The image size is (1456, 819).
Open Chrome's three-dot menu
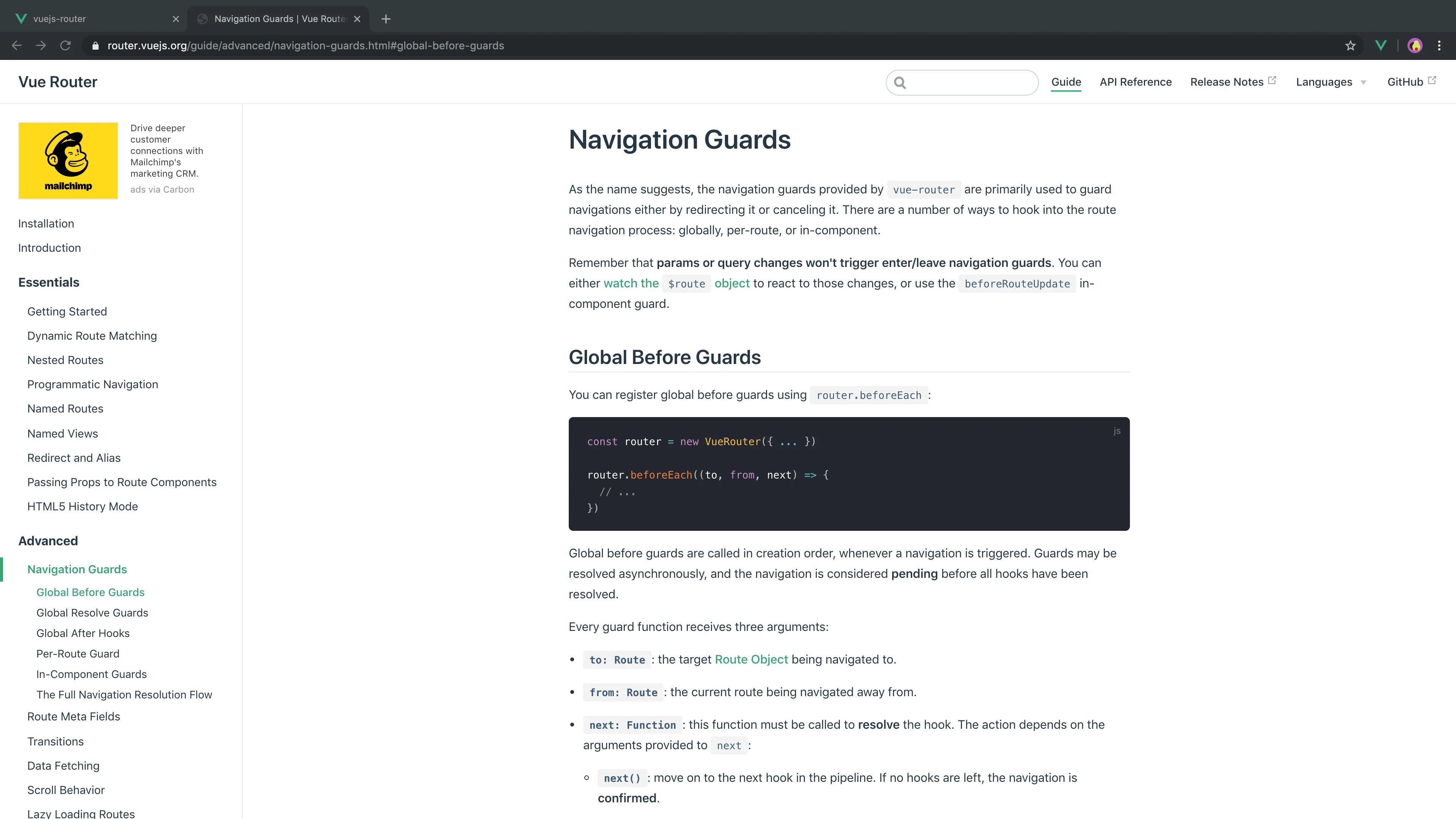(1439, 45)
